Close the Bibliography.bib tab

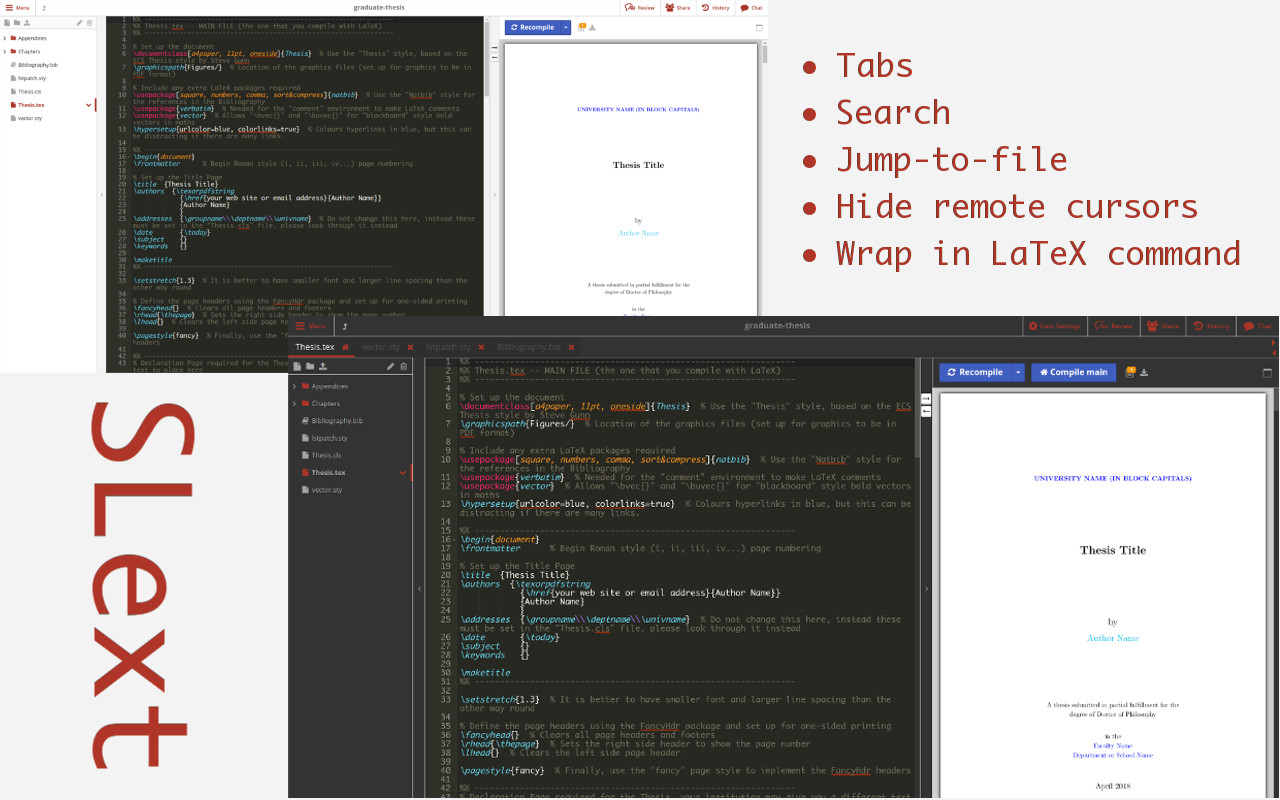pyautogui.click(x=573, y=347)
